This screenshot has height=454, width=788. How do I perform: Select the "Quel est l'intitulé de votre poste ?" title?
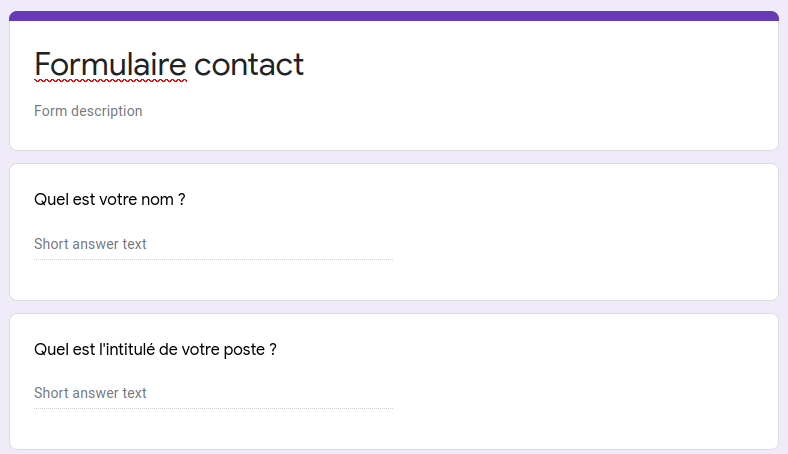coord(155,350)
